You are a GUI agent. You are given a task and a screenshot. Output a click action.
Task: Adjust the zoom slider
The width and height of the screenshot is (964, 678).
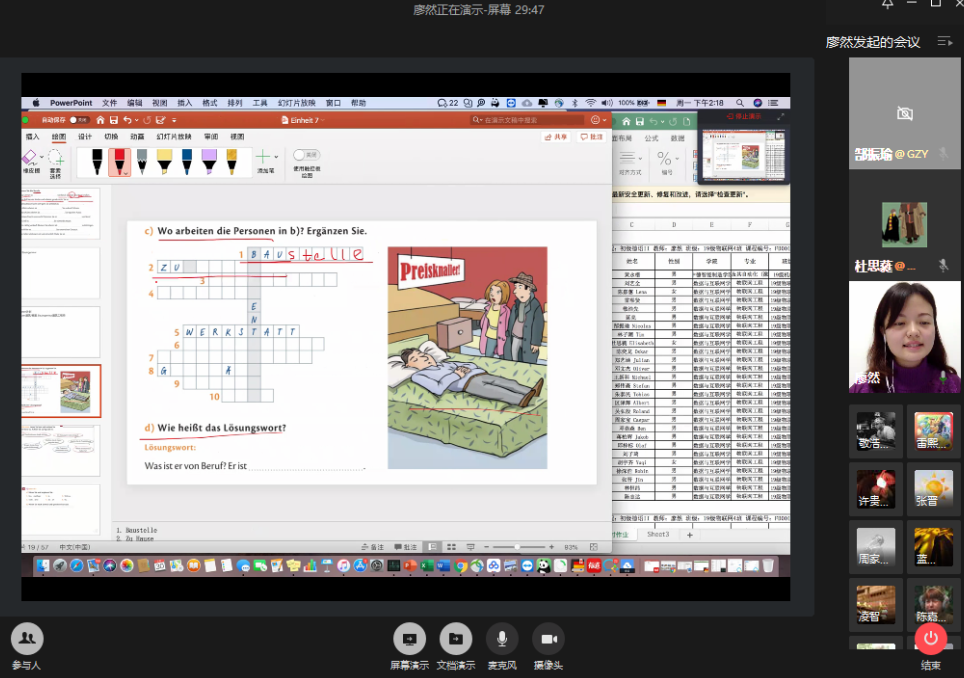point(518,546)
